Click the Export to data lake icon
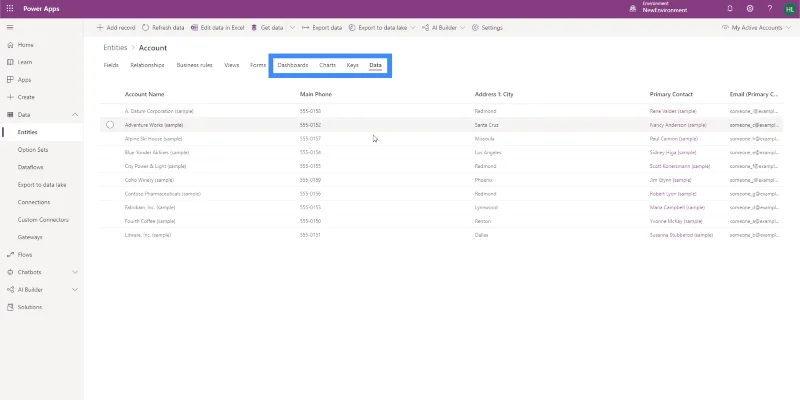Viewport: 800px width, 400px height. click(x=352, y=28)
